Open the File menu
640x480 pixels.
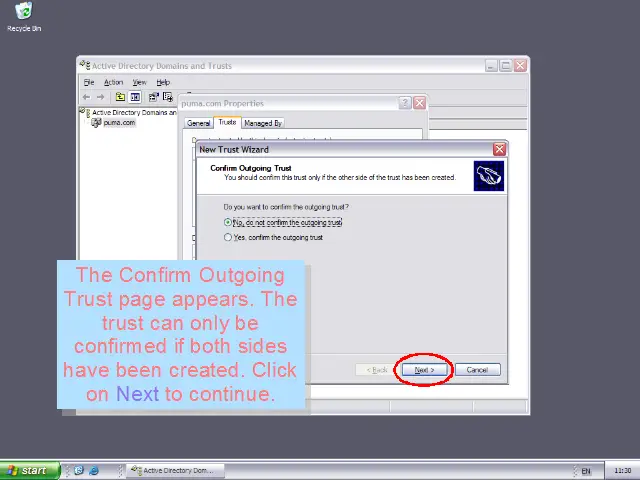click(x=89, y=82)
